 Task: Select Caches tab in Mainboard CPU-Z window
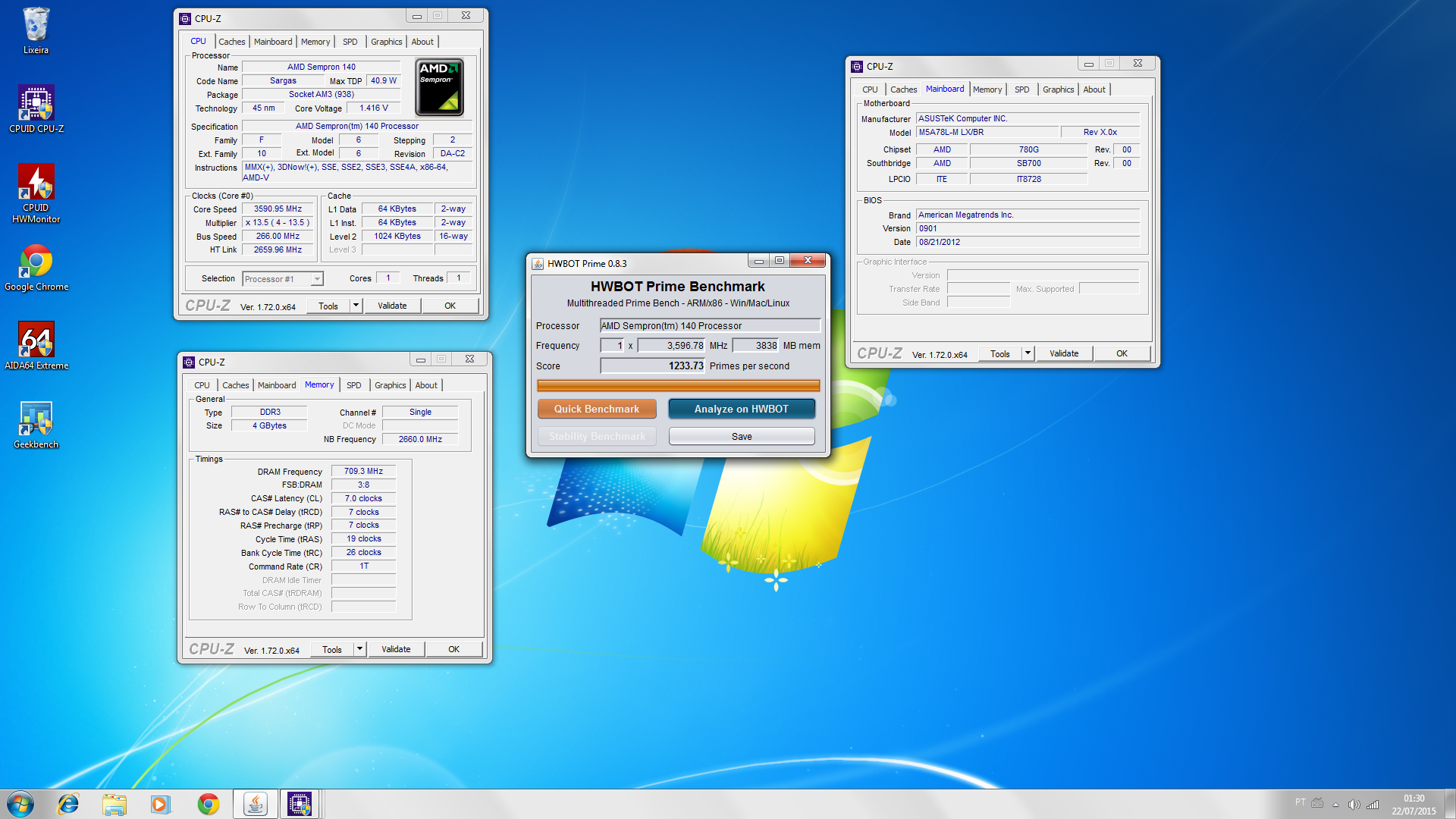click(x=903, y=89)
